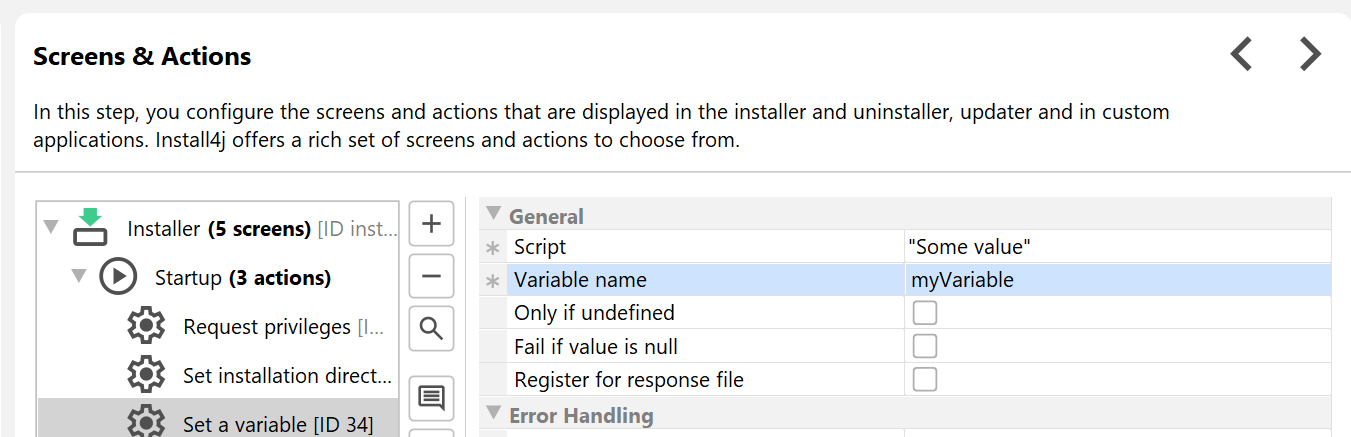Collapse the Installer tree node
The image size is (1351, 437).
(x=51, y=228)
